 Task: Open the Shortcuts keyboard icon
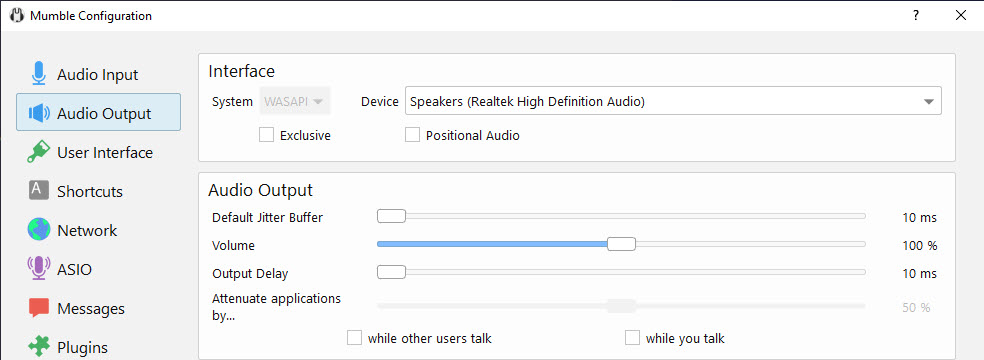tap(39, 191)
